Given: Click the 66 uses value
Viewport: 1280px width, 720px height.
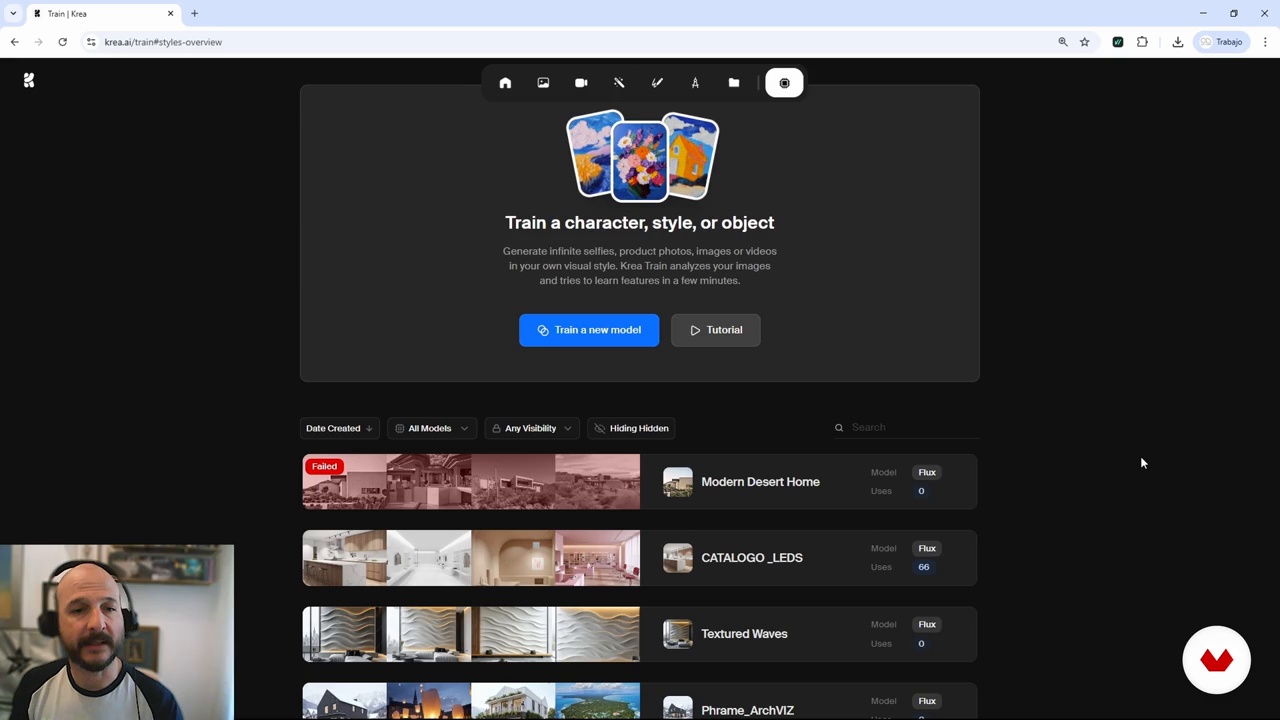Looking at the screenshot, I should point(923,567).
